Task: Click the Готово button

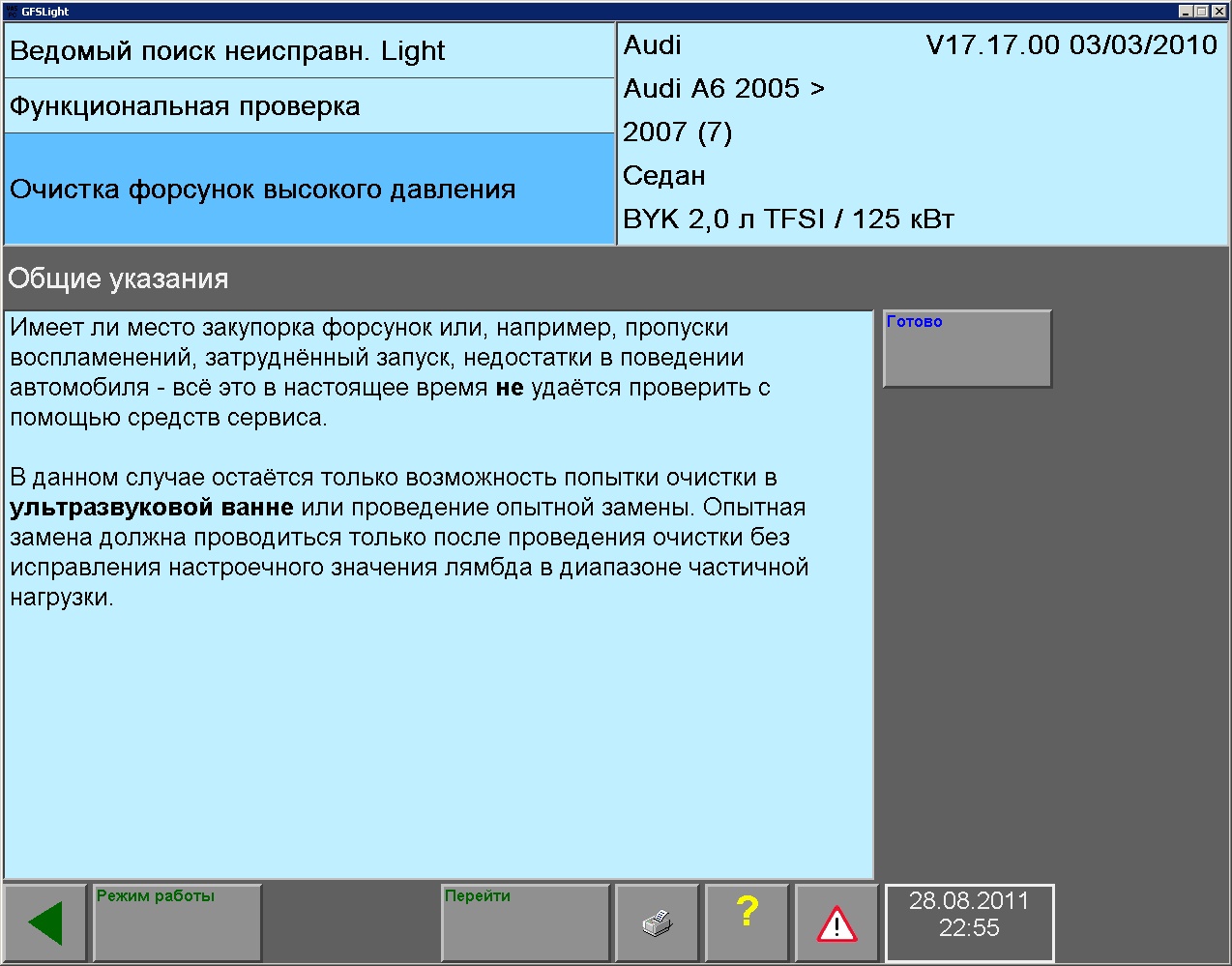Action: coord(967,349)
